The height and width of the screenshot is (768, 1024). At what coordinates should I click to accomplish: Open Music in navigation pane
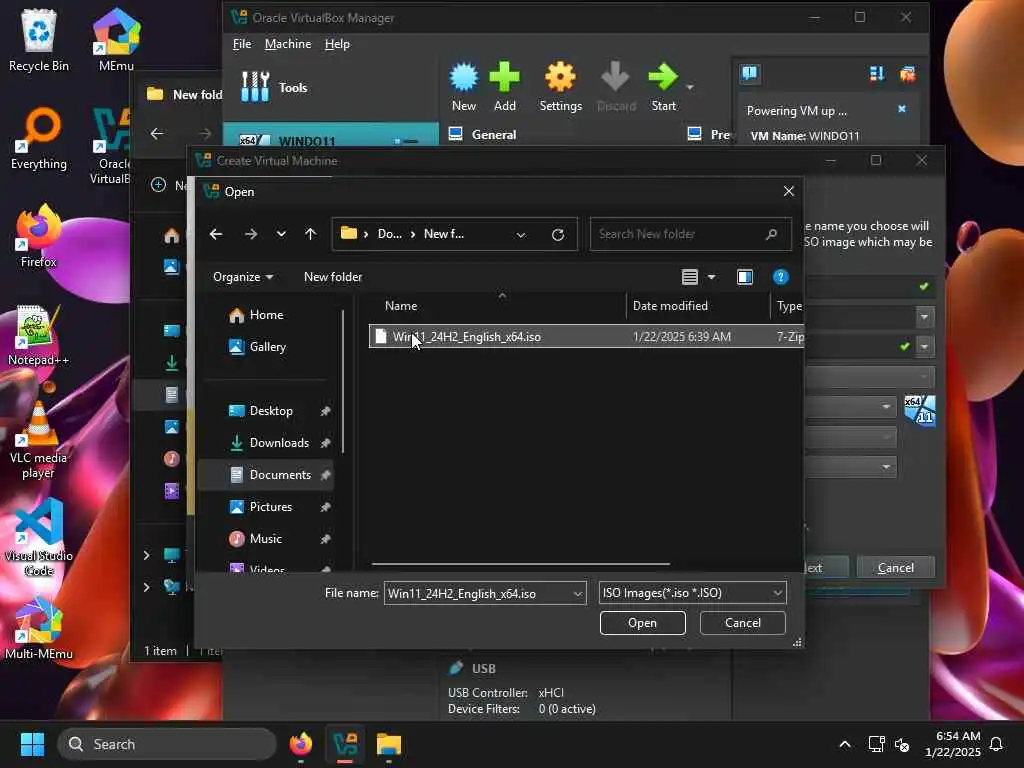(265, 539)
